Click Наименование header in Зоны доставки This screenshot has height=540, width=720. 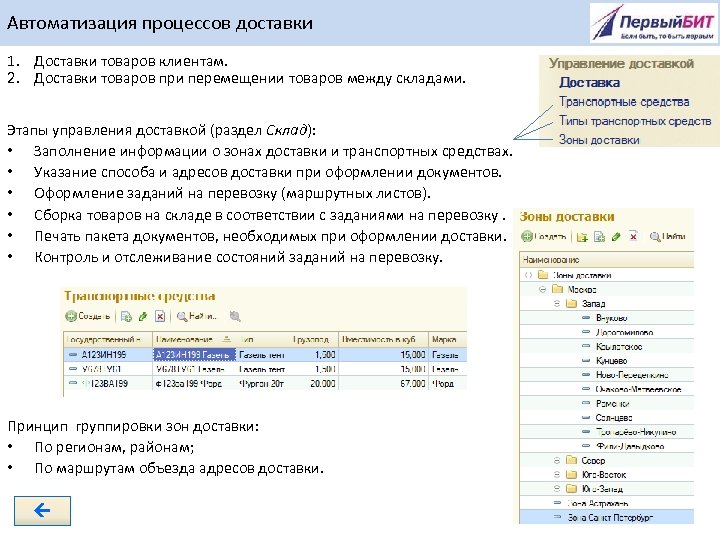coord(606,260)
